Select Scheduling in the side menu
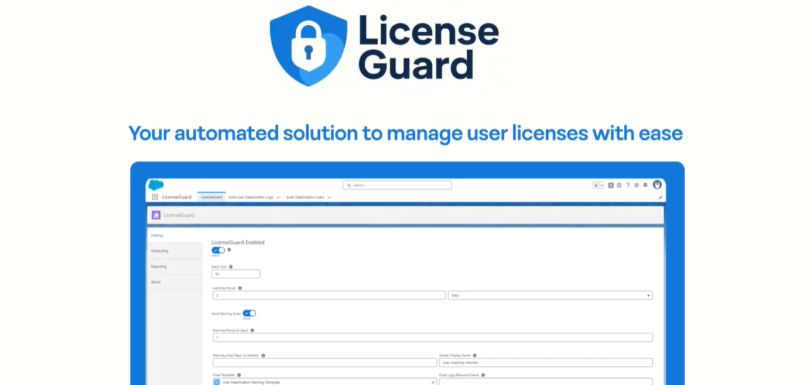Viewport: 810px width, 385px height. [174, 251]
